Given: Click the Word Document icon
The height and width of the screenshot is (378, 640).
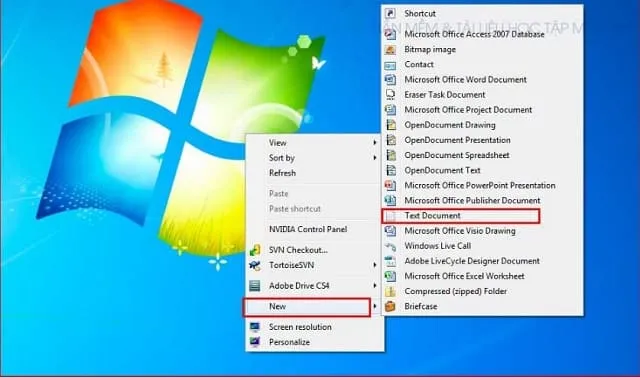Looking at the screenshot, I should [x=390, y=80].
